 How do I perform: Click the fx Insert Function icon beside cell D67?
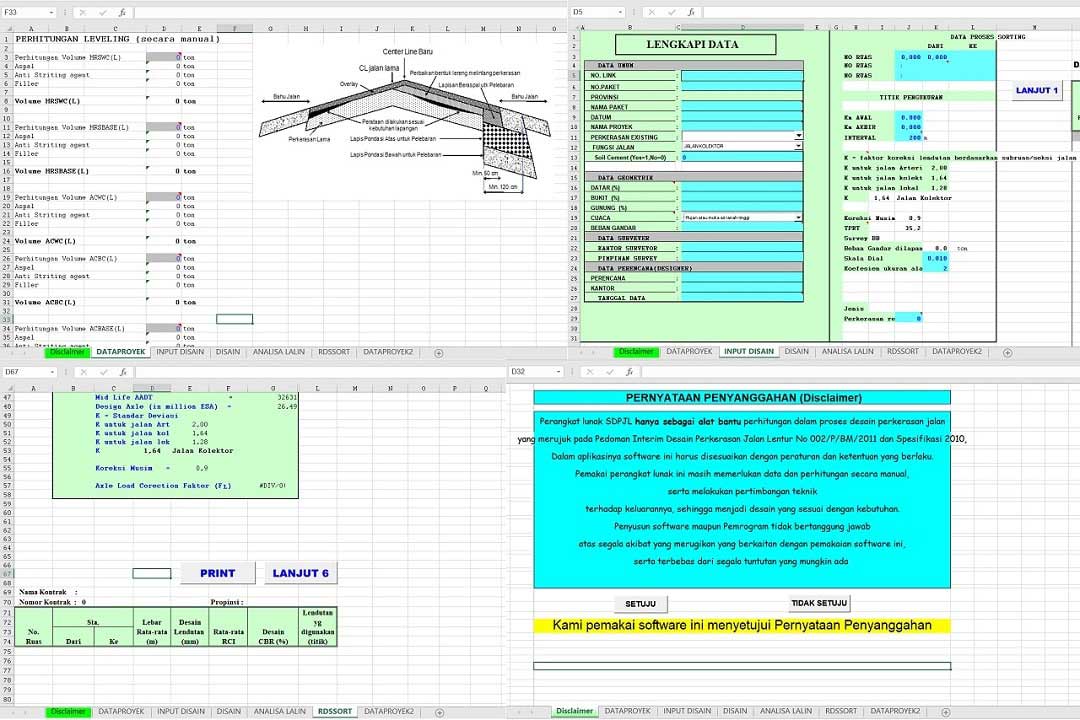click(x=123, y=372)
